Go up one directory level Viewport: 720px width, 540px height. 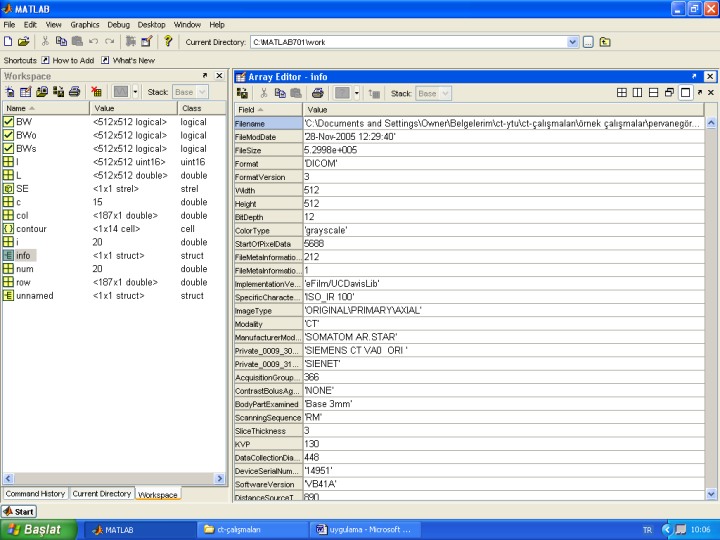(605, 42)
